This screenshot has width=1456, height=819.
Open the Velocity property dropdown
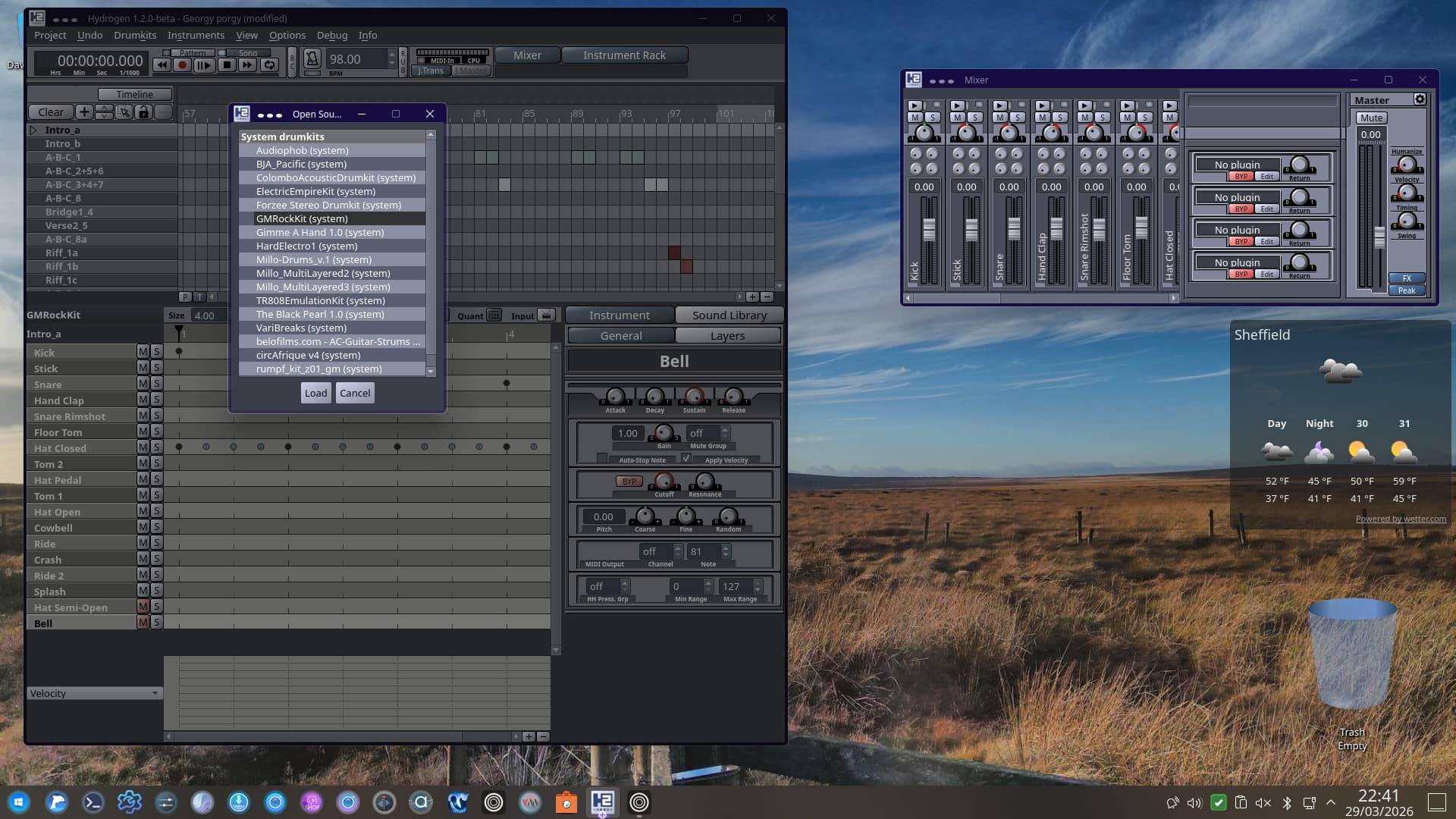click(x=94, y=693)
